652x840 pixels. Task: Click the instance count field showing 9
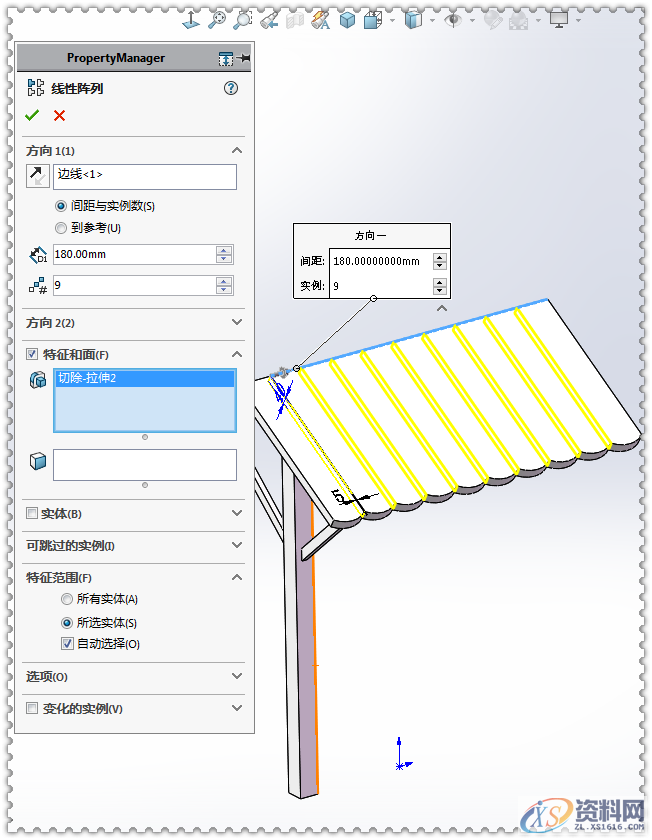click(x=134, y=286)
